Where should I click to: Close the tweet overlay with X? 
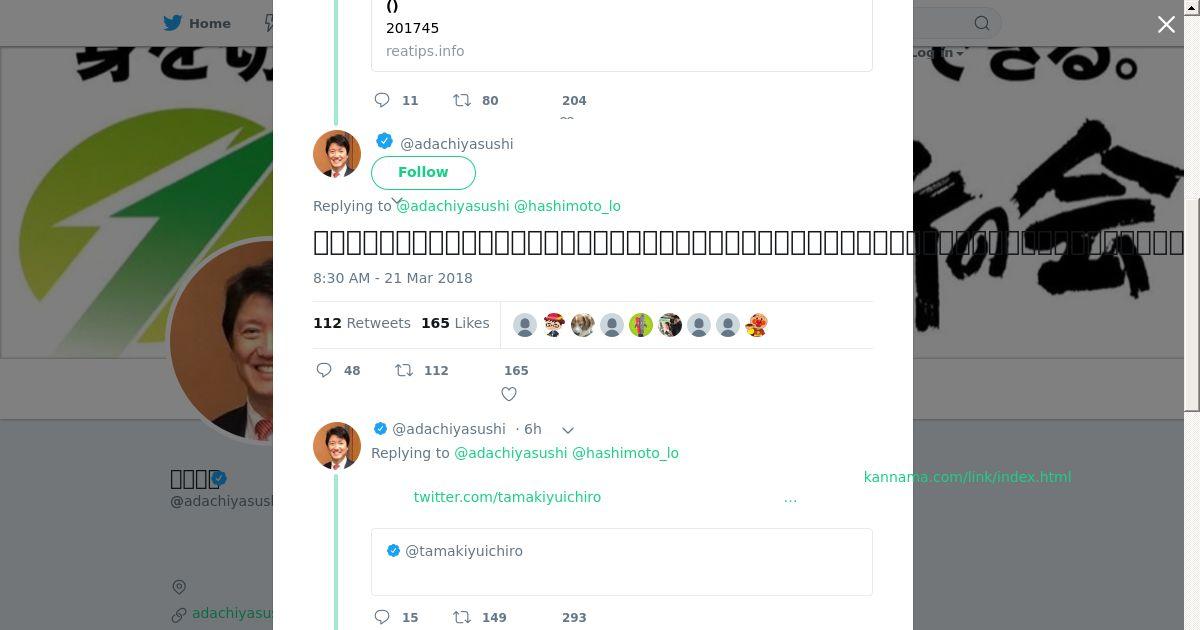[1166, 25]
